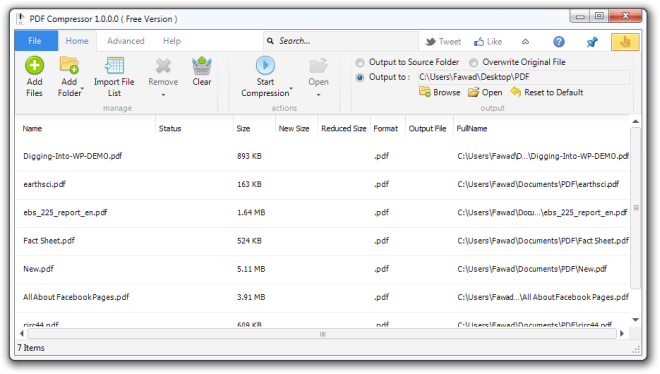
Task: Select Output to Source Folder option
Action: 360,63
